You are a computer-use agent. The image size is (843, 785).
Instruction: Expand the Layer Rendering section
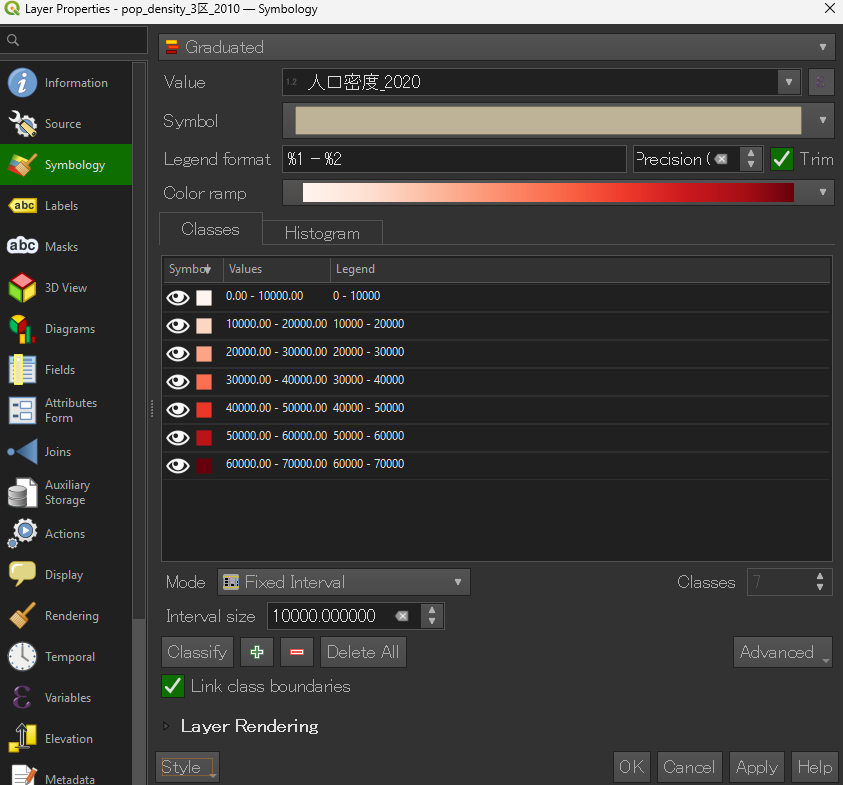point(167,726)
